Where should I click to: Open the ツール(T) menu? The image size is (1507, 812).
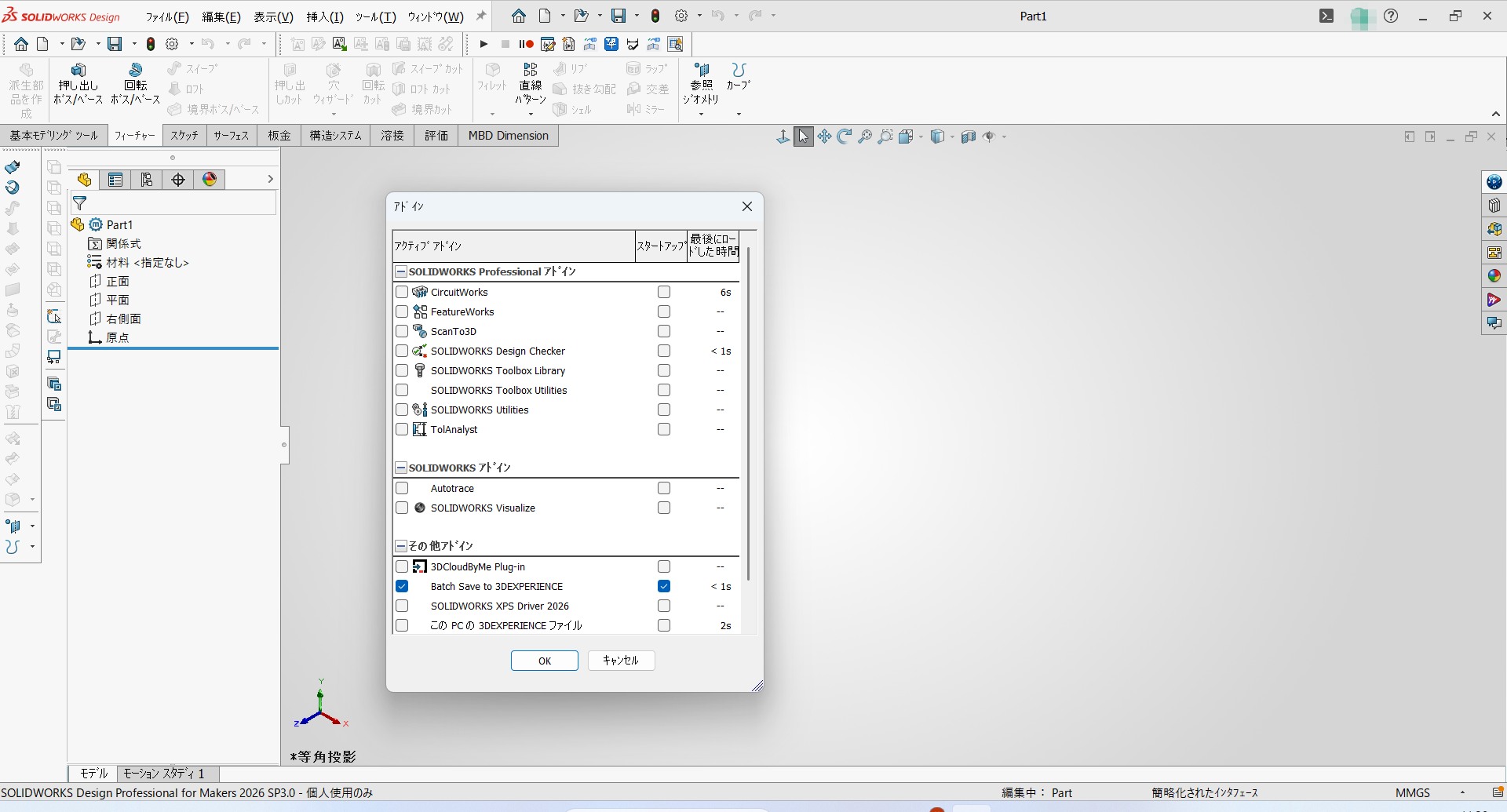coord(375,16)
